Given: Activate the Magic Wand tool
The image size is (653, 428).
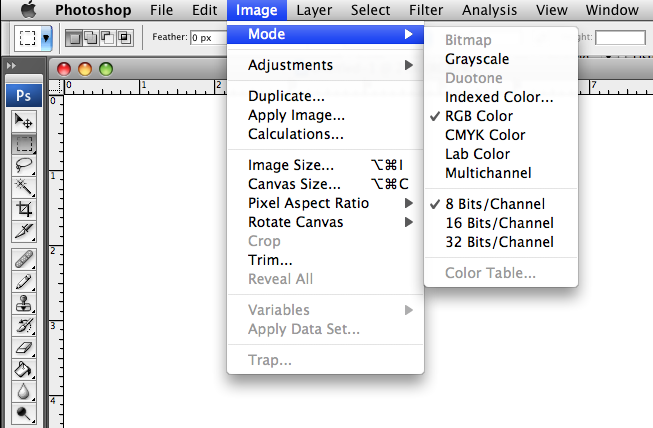Looking at the screenshot, I should coord(24,187).
